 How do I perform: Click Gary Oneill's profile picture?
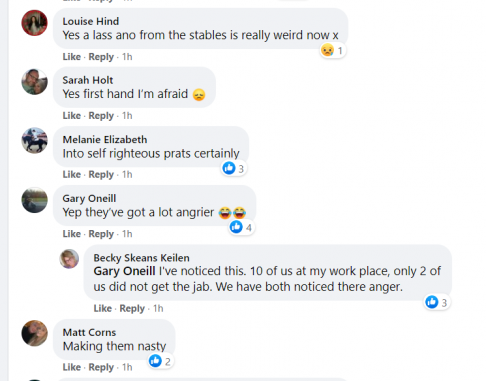click(34, 200)
